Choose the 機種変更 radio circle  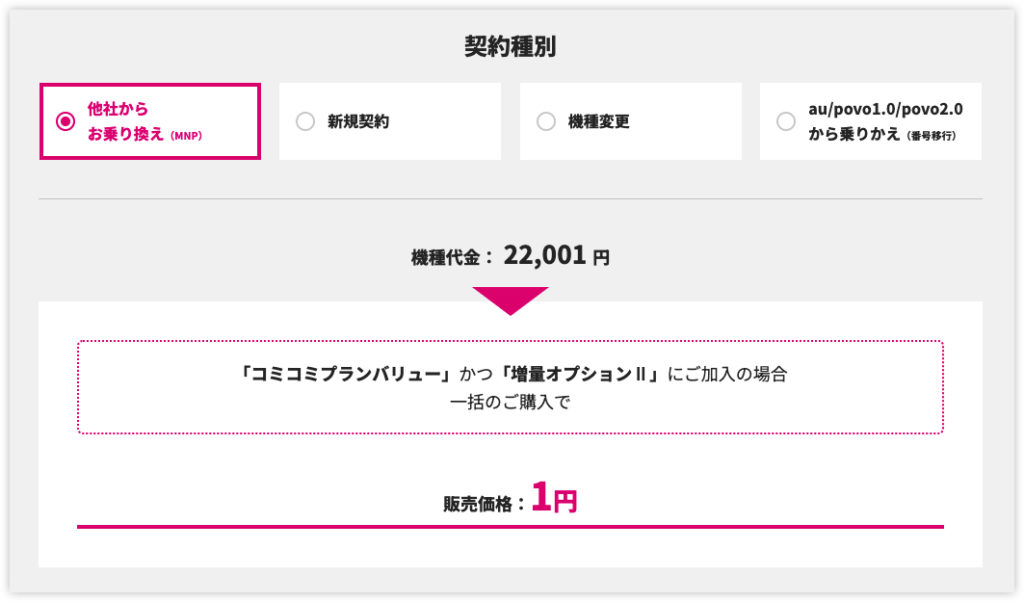pos(546,121)
